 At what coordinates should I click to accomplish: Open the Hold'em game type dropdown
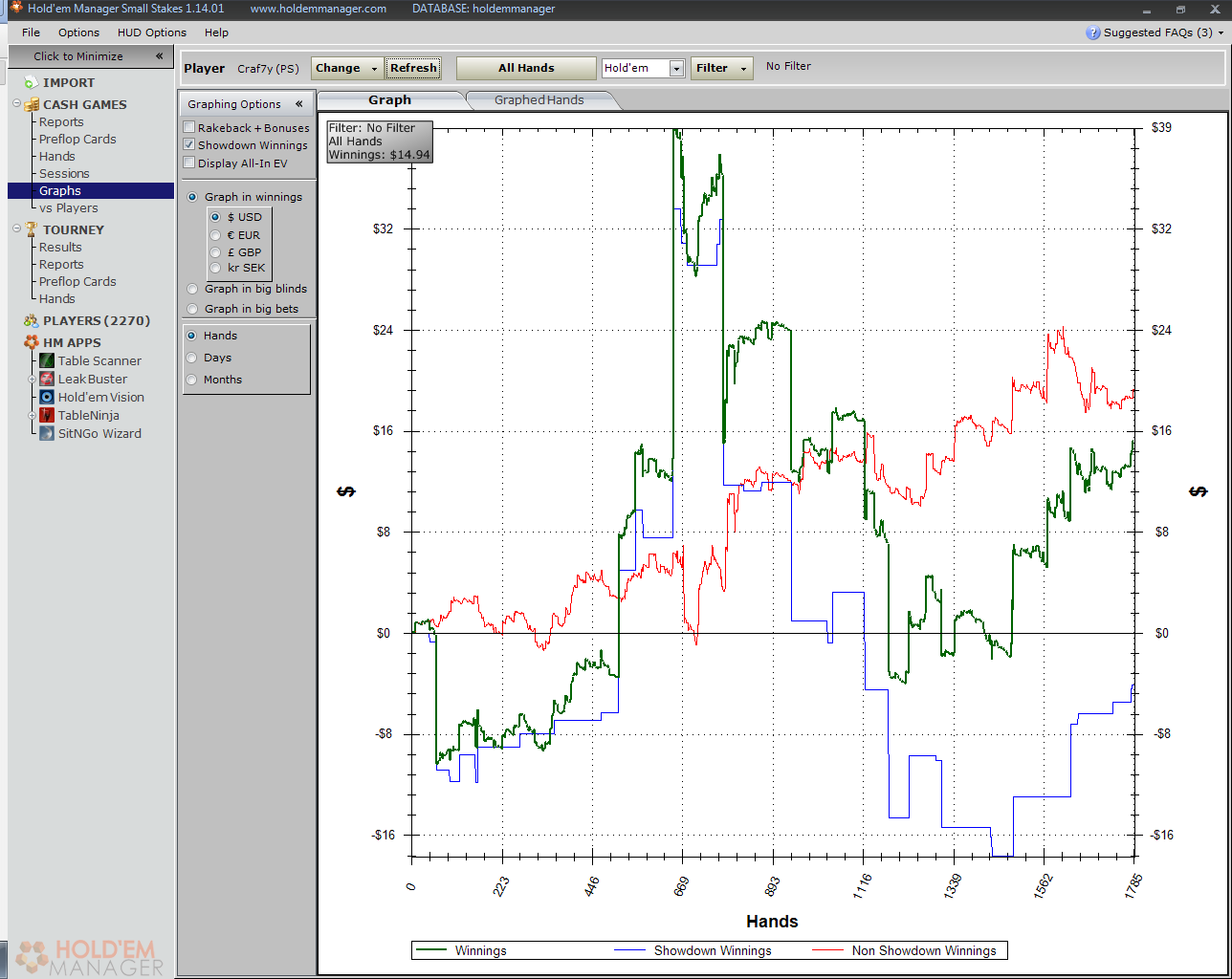[676, 68]
